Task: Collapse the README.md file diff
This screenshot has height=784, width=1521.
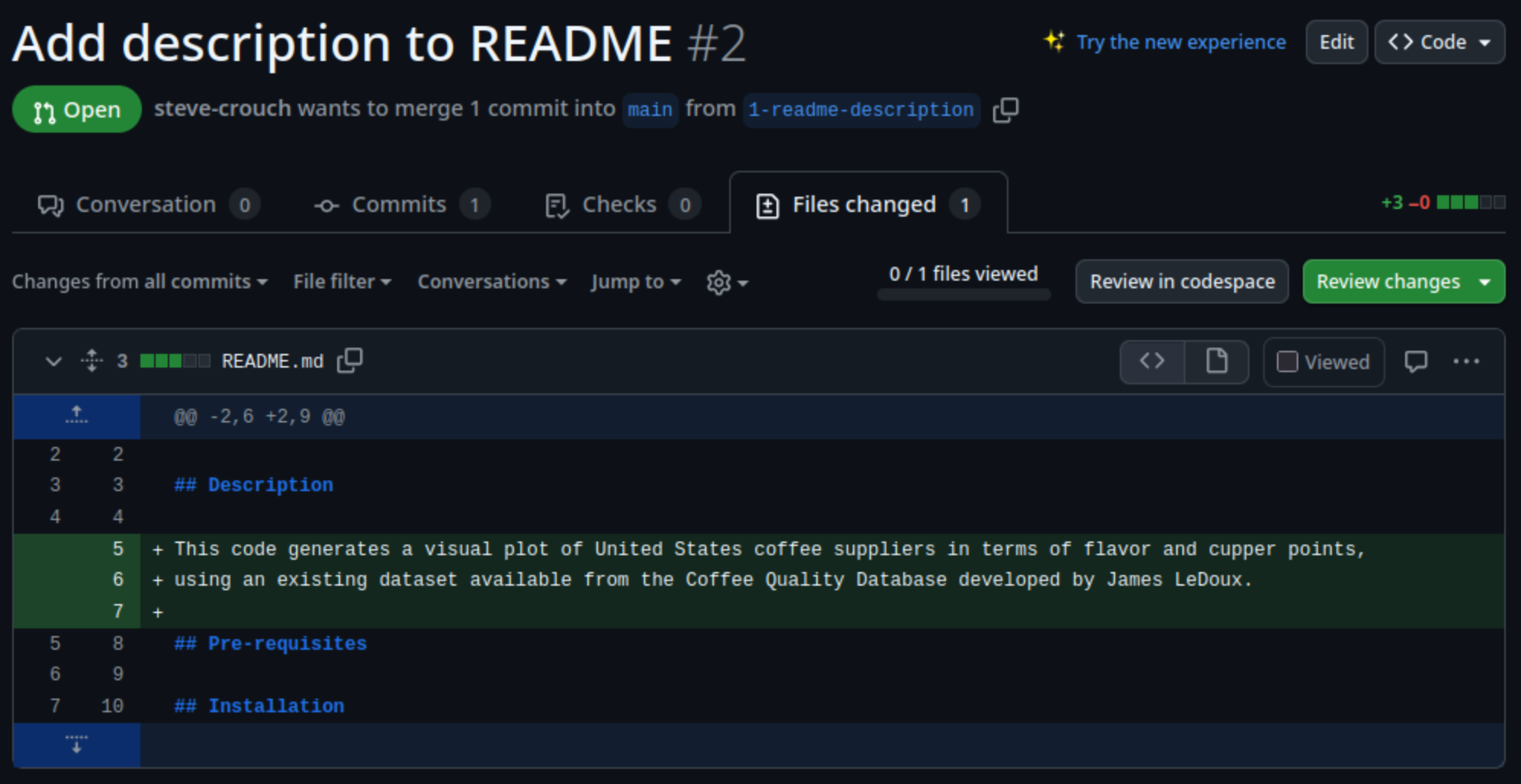Action: coord(53,361)
